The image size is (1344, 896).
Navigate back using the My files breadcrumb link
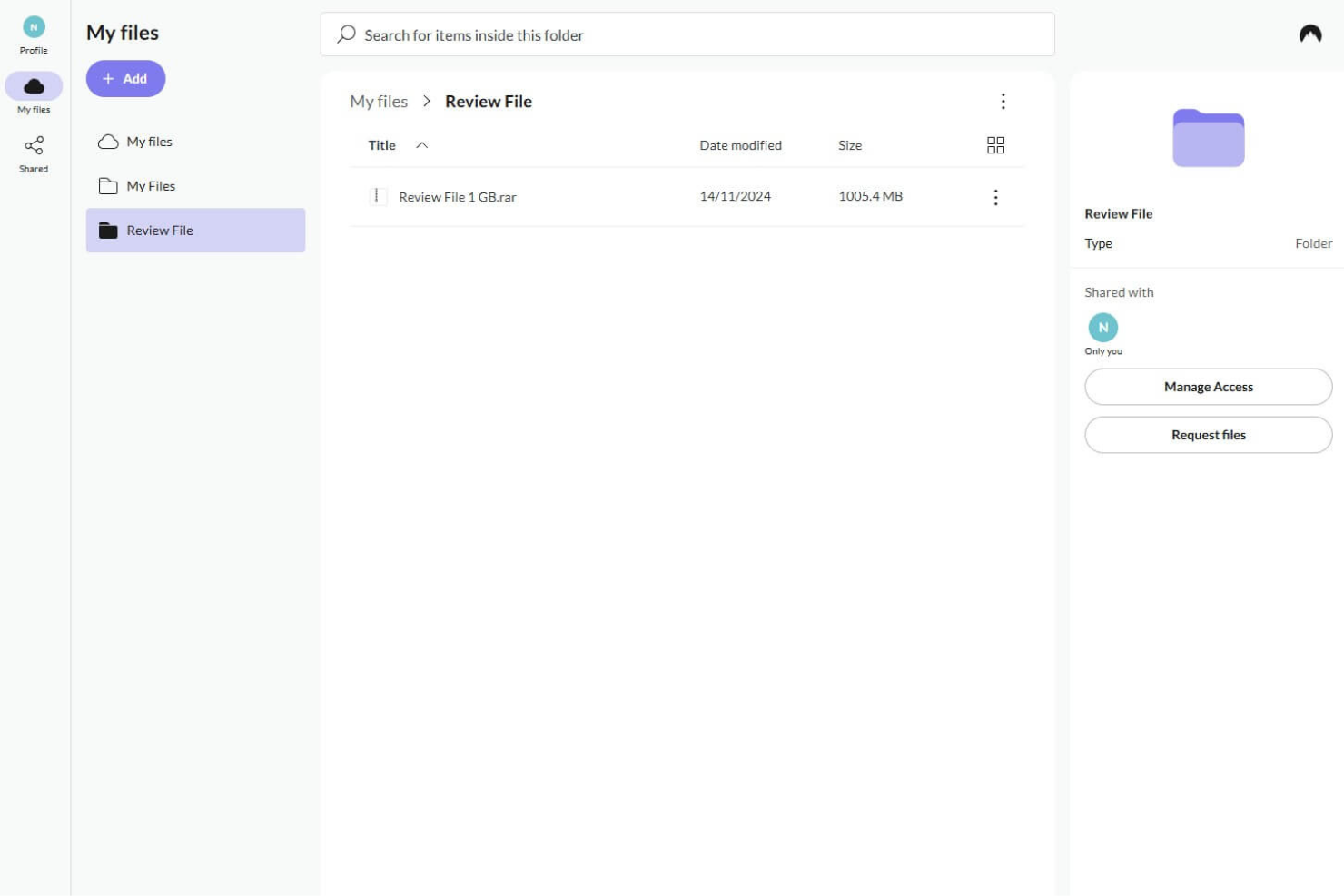click(379, 101)
